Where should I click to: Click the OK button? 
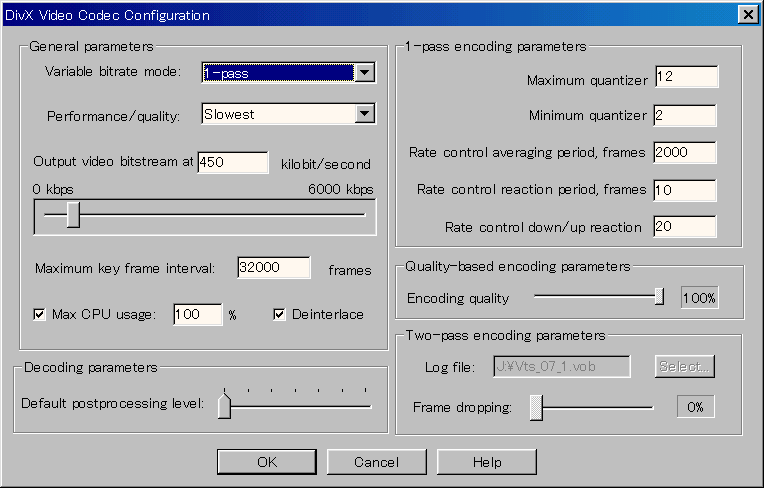266,462
